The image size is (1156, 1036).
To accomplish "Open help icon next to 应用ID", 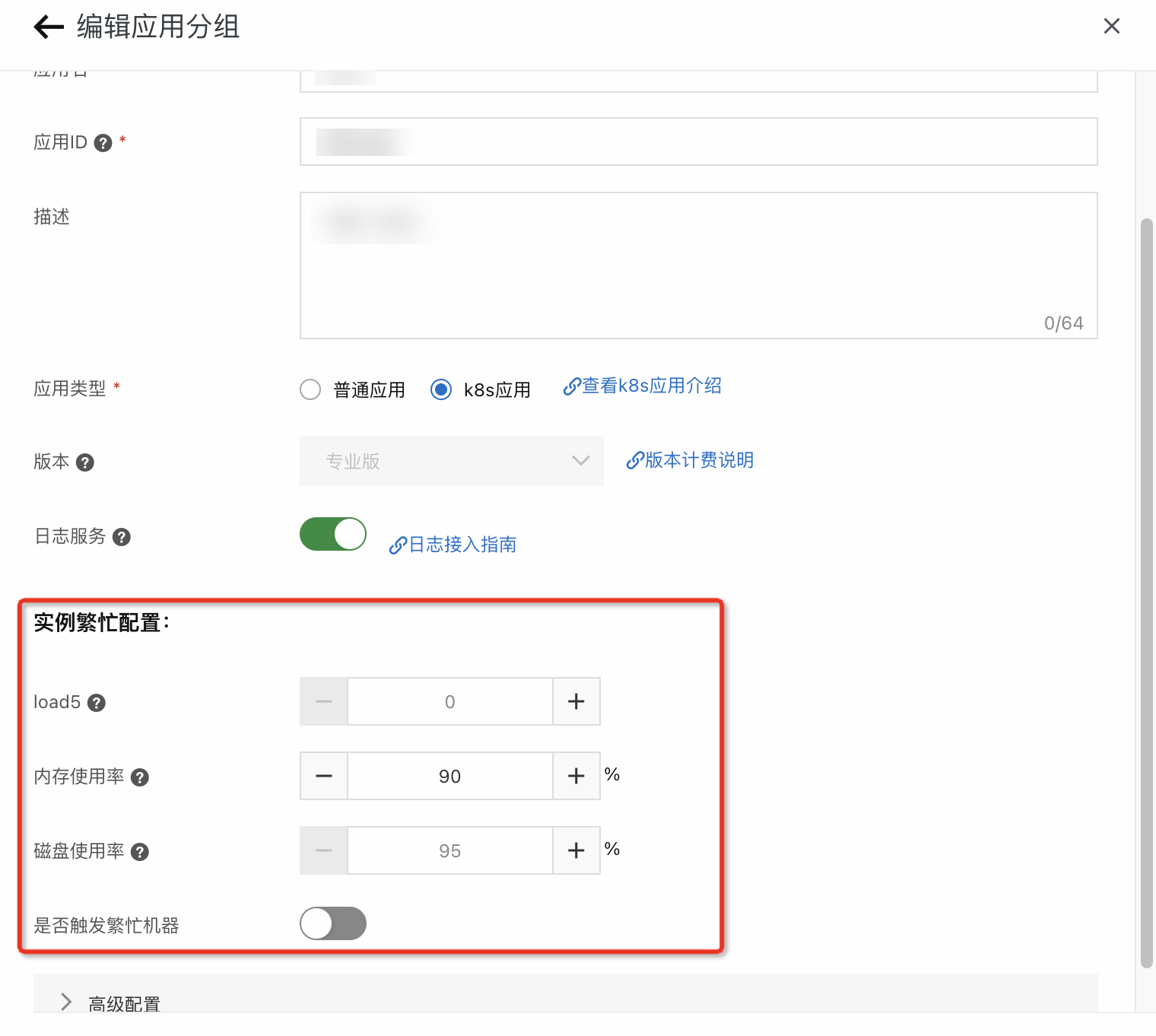I will coord(103,143).
